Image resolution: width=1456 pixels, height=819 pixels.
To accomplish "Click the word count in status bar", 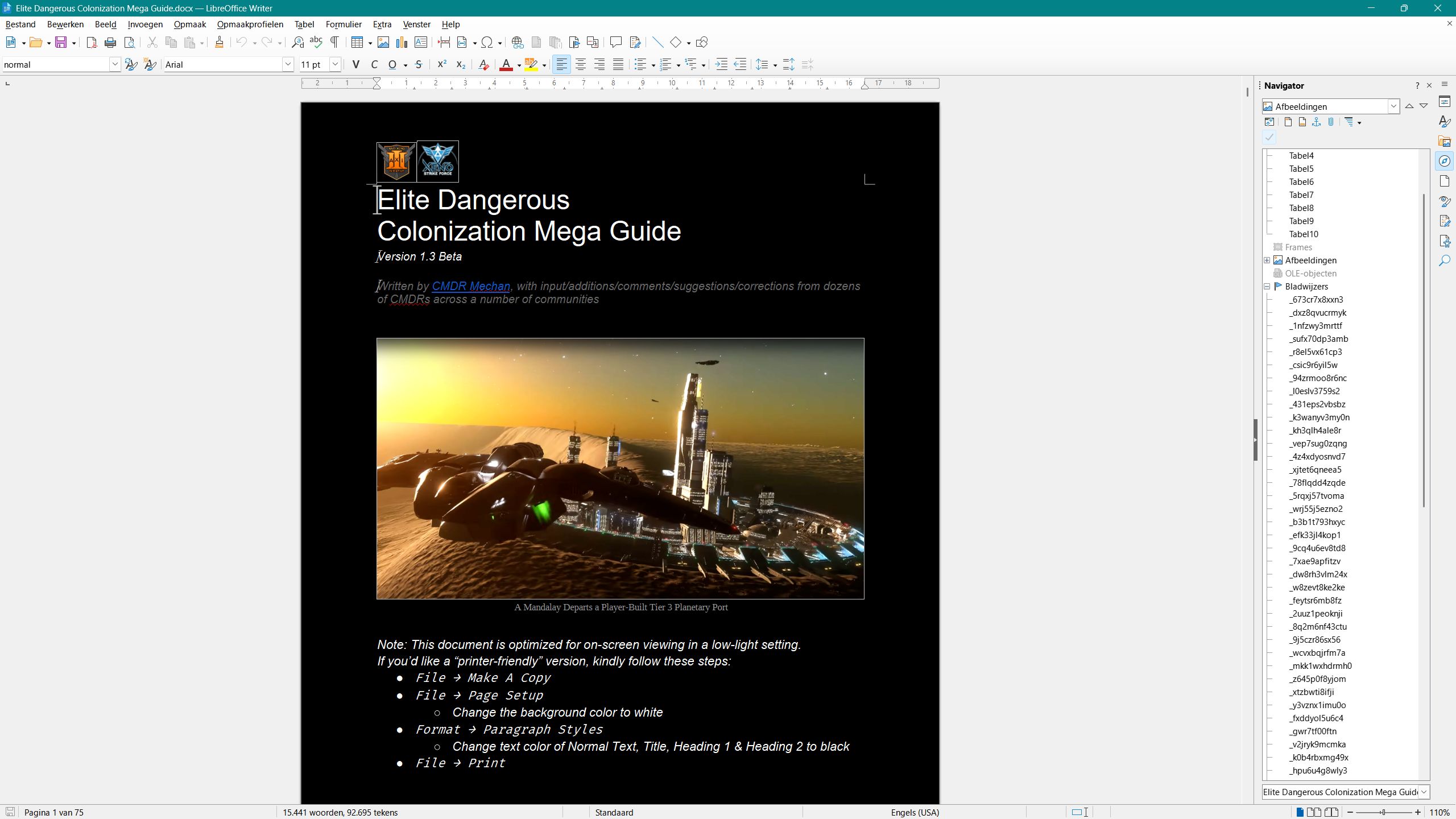I will coord(340,812).
